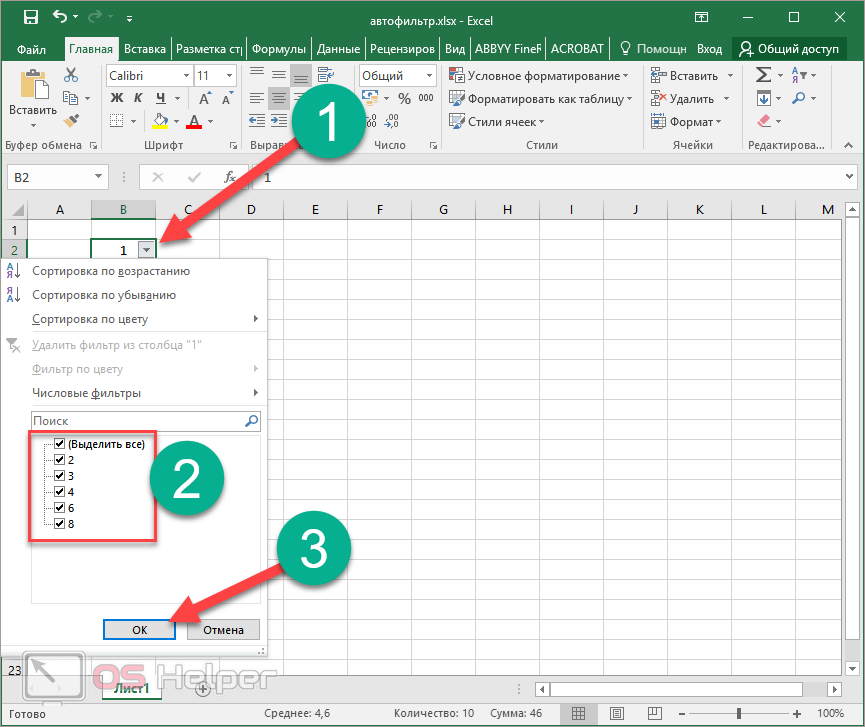This screenshot has width=865, height=727.
Task: Click the Undo arrow icon
Action: pyautogui.click(x=60, y=17)
